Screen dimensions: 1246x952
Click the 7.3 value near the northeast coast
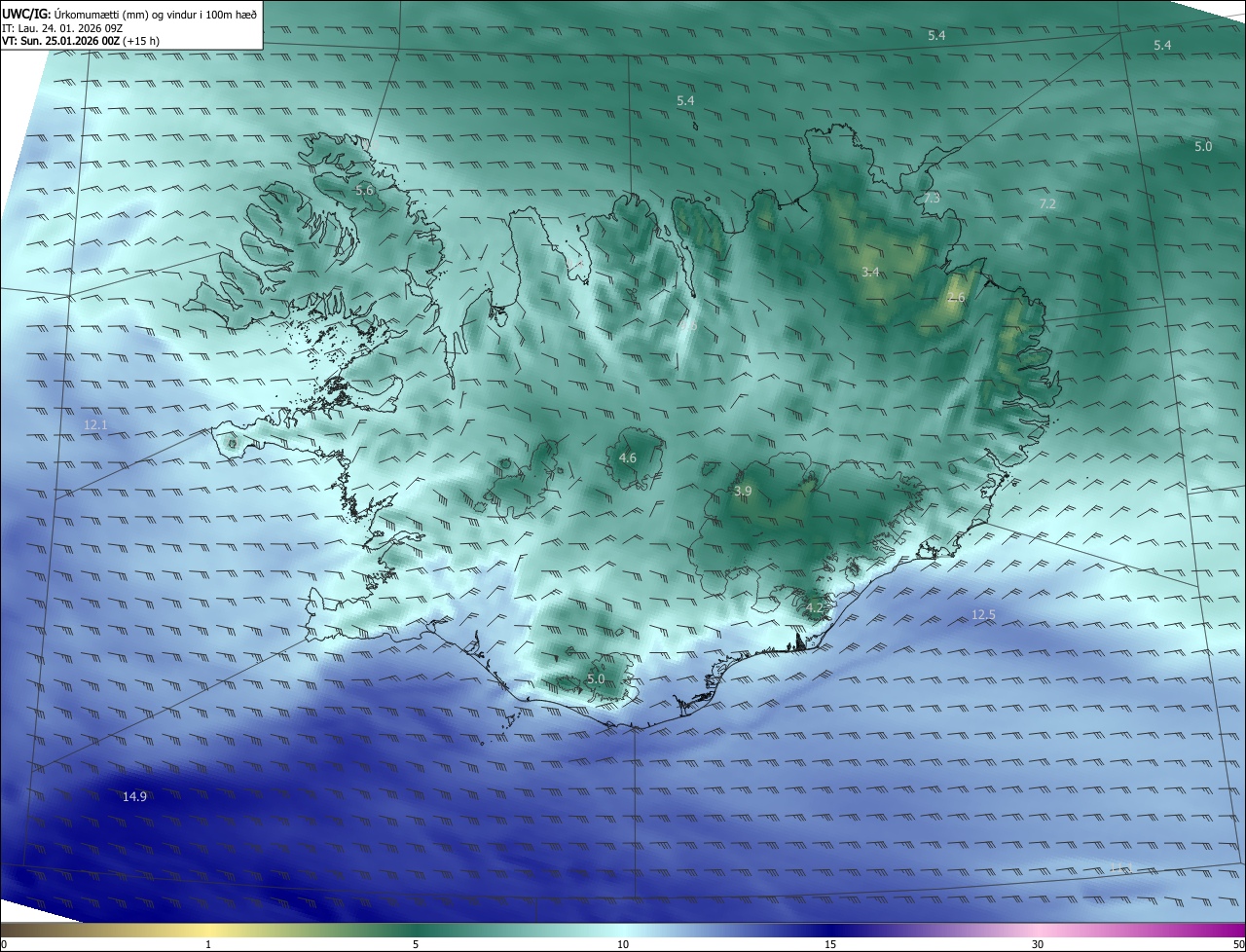coord(933,198)
